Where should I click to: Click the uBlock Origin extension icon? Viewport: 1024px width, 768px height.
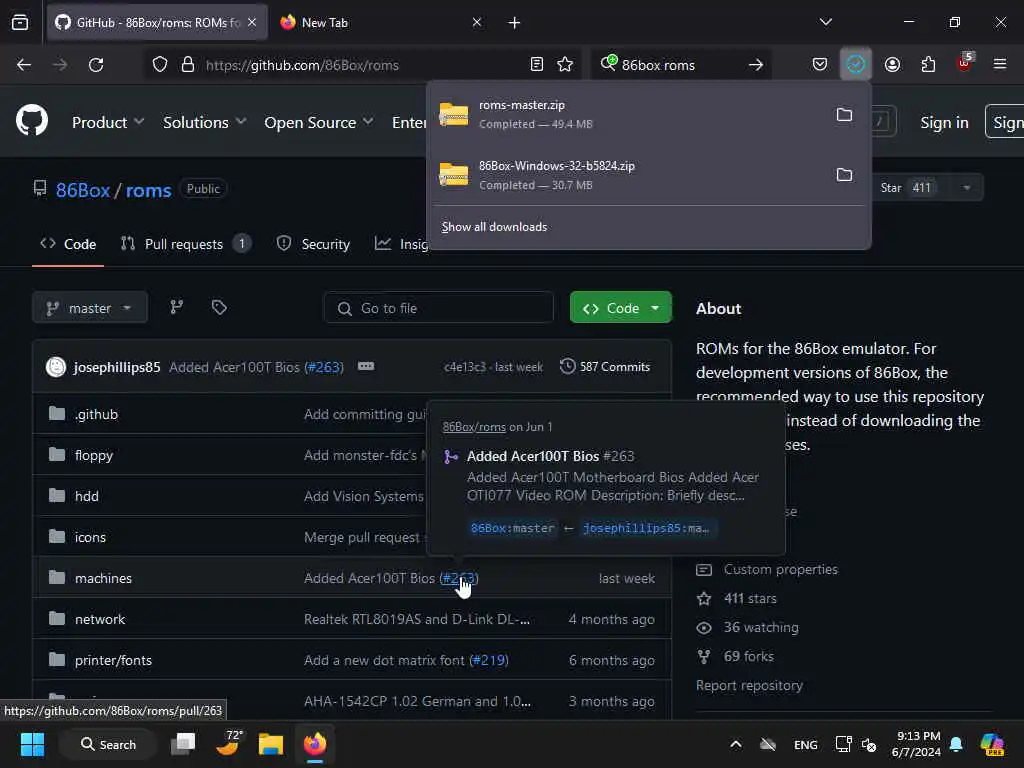click(x=965, y=63)
